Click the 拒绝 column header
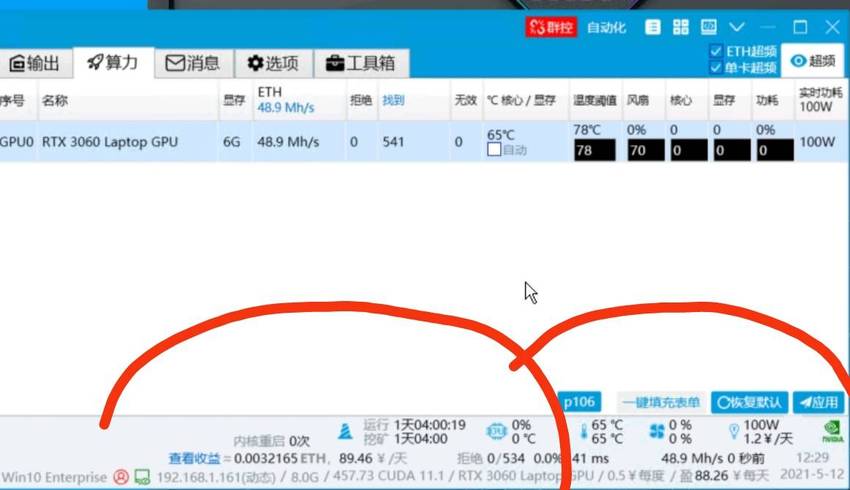 tap(361, 100)
